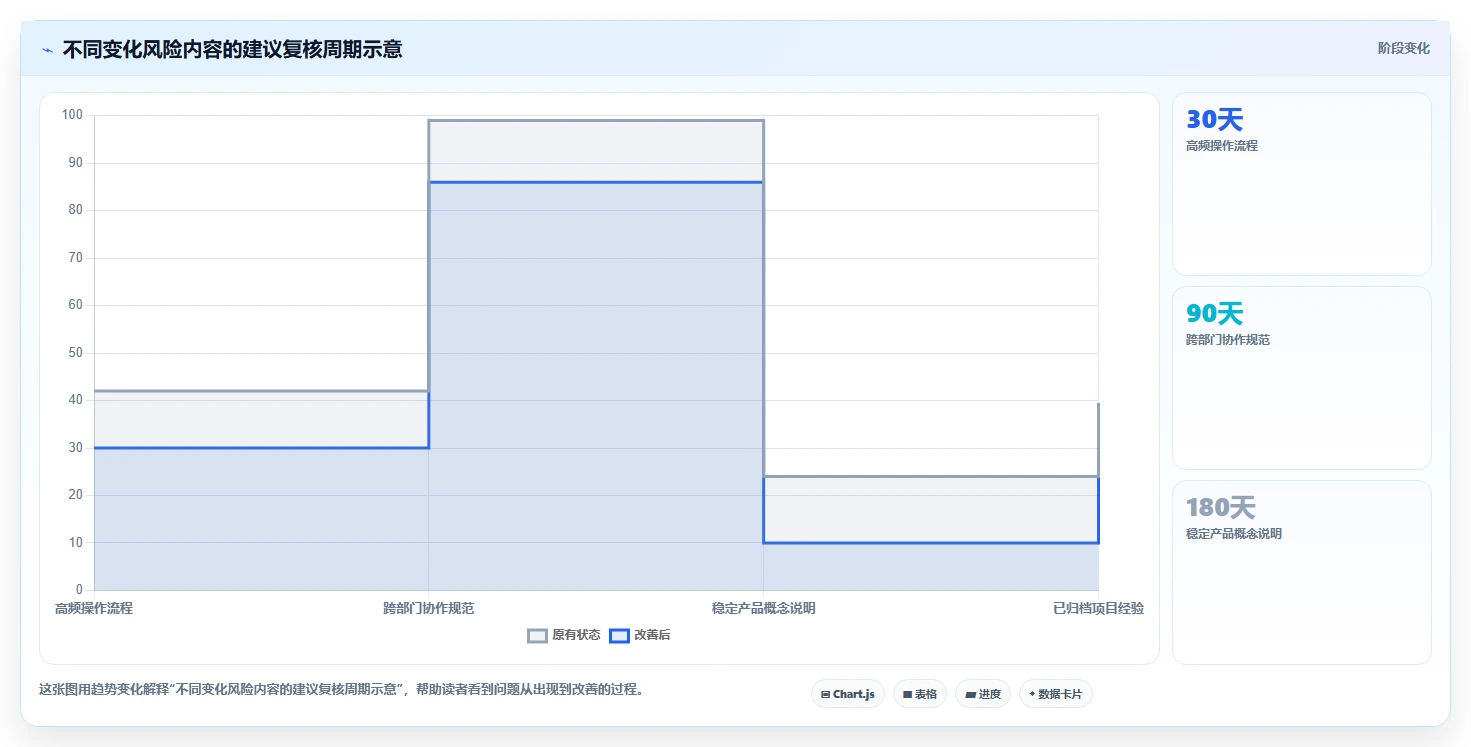
Task: Click the description sentence below the chart
Action: 341,689
